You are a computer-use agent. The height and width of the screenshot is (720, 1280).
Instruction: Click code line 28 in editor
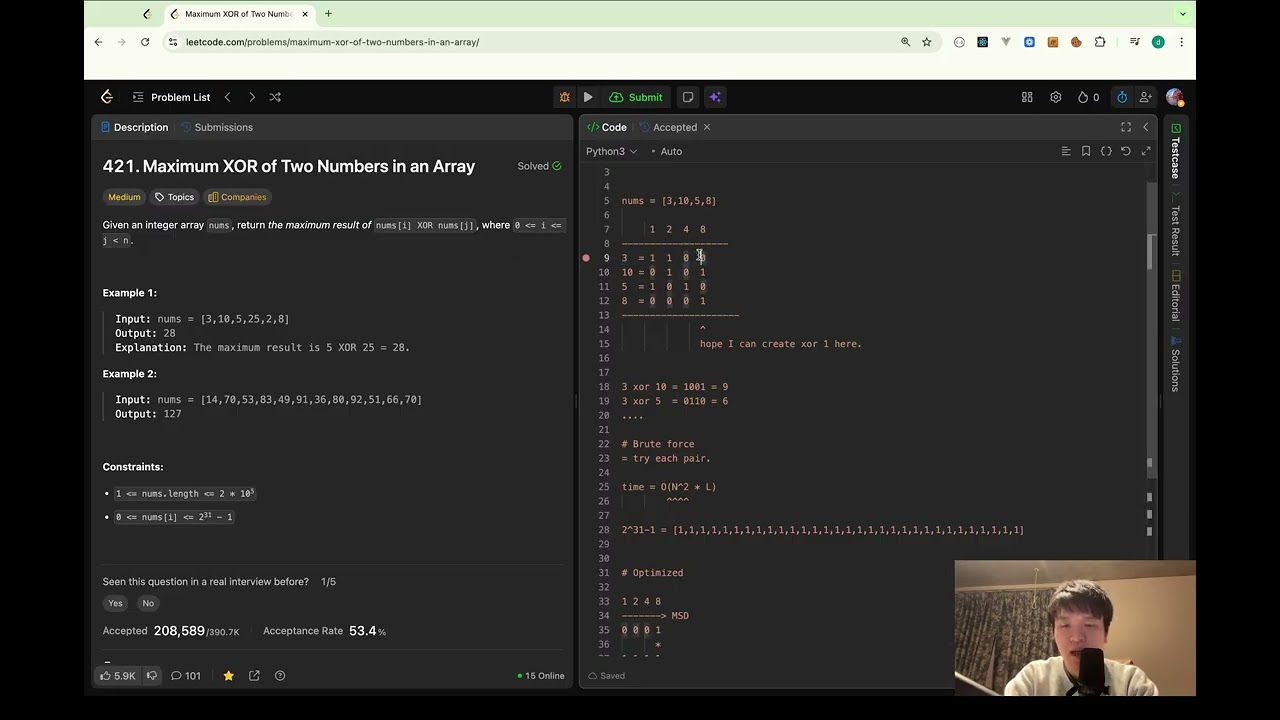(x=822, y=530)
